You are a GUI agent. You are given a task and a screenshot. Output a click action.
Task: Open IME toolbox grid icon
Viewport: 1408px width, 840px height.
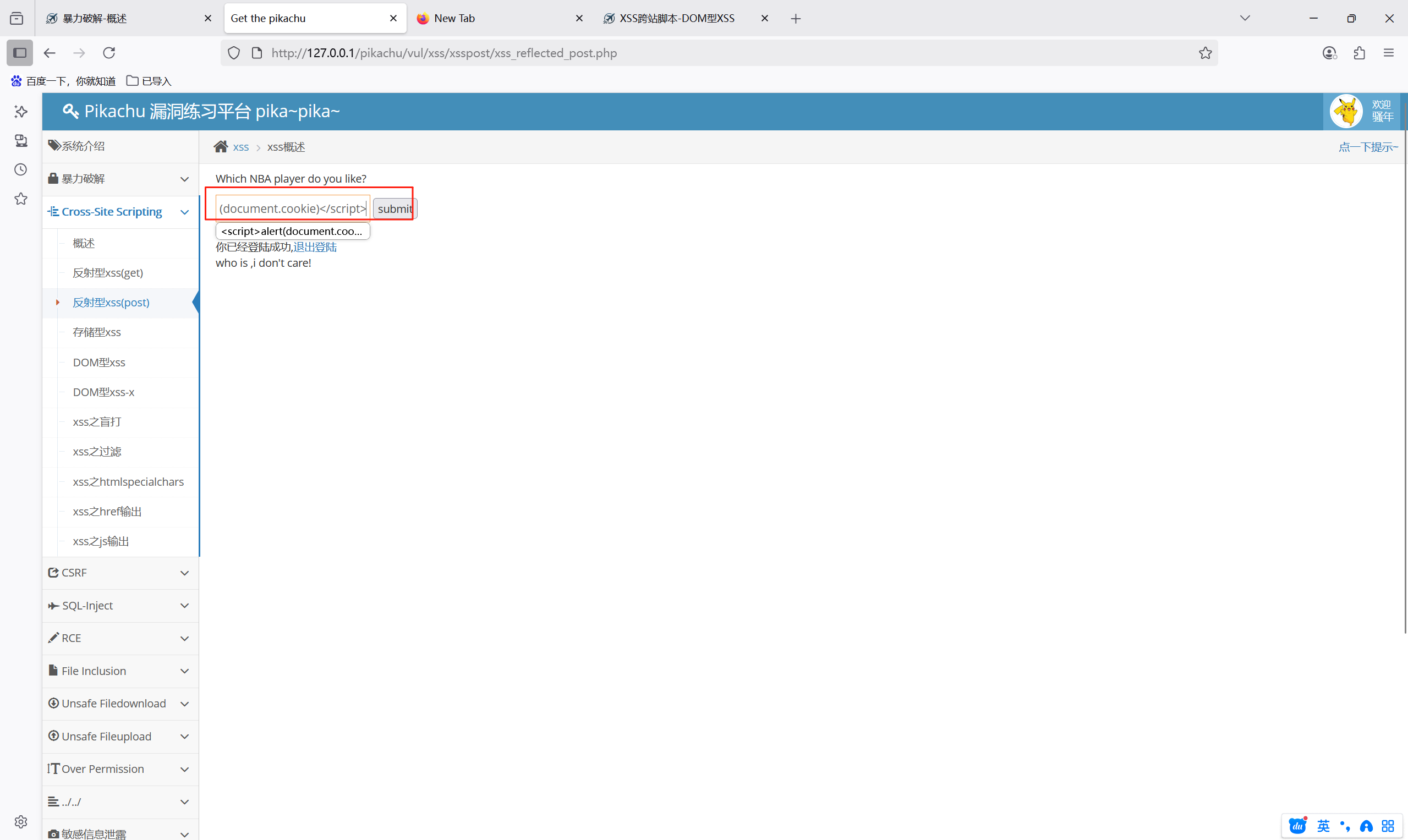pyautogui.click(x=1388, y=826)
